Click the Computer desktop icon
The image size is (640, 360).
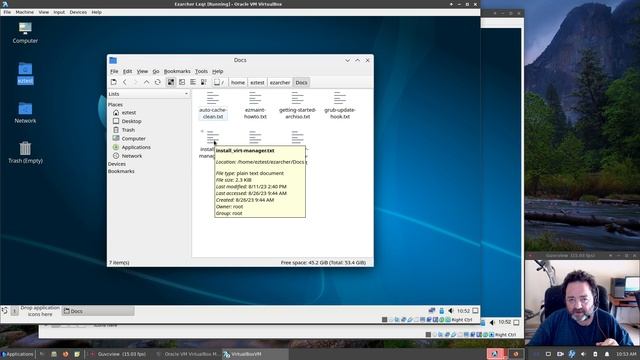point(25,33)
